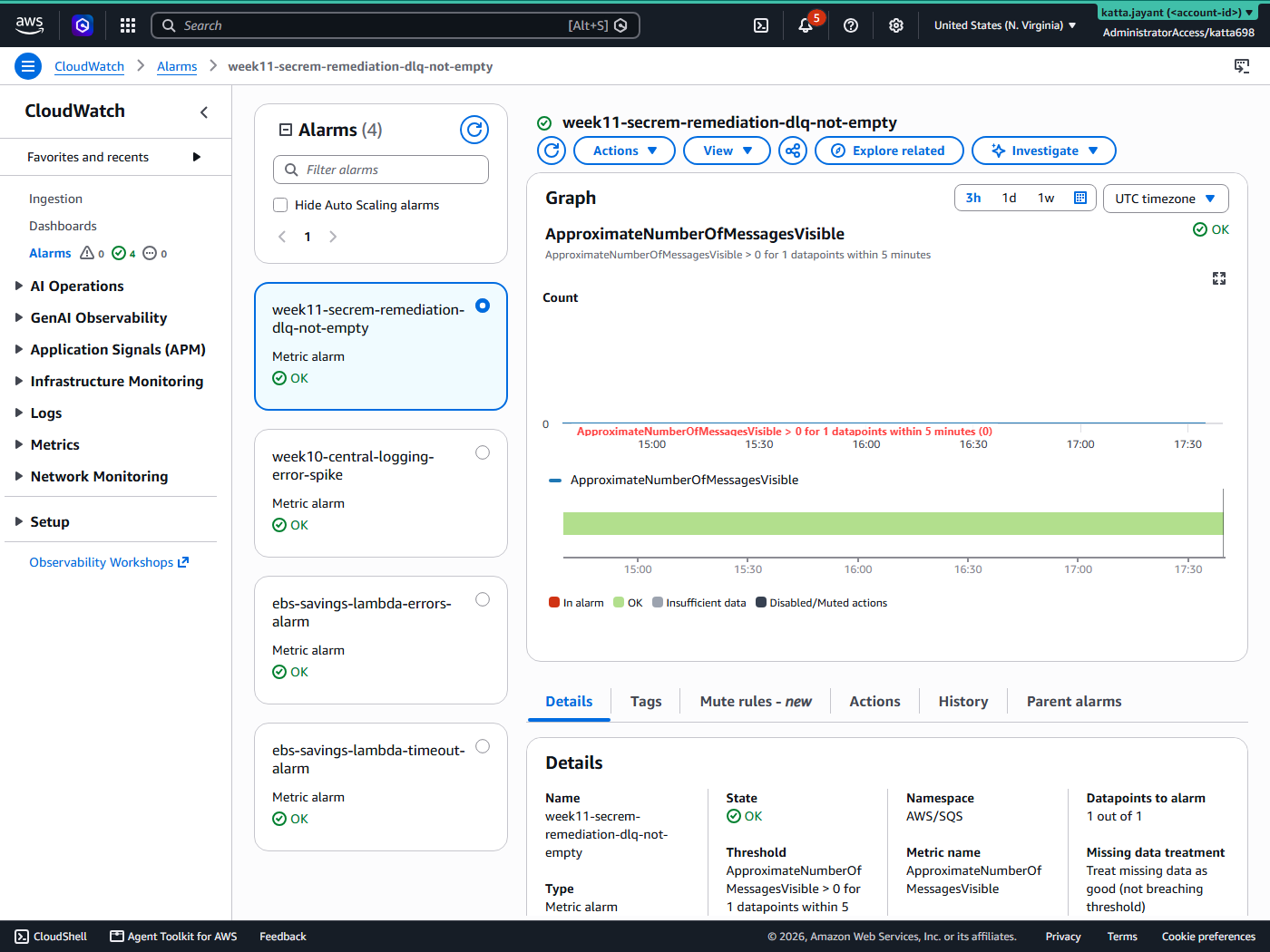Focus the Filter alarms search box
Viewport: 1270px width, 952px height.
(x=381, y=170)
